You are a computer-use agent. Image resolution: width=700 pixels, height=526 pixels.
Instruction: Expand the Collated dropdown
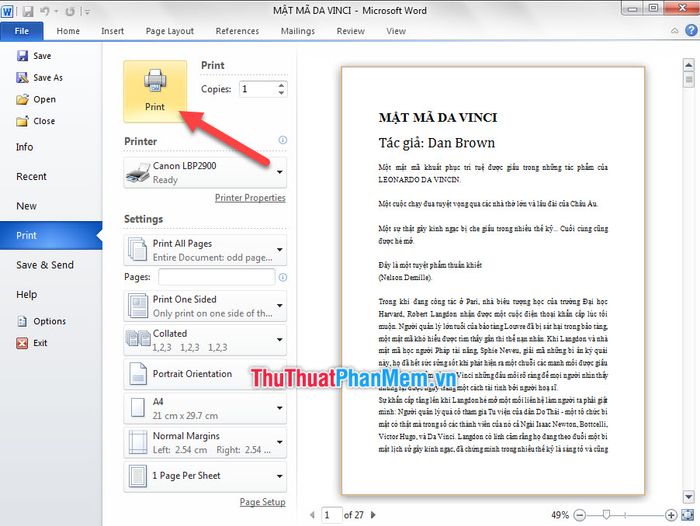(205, 340)
